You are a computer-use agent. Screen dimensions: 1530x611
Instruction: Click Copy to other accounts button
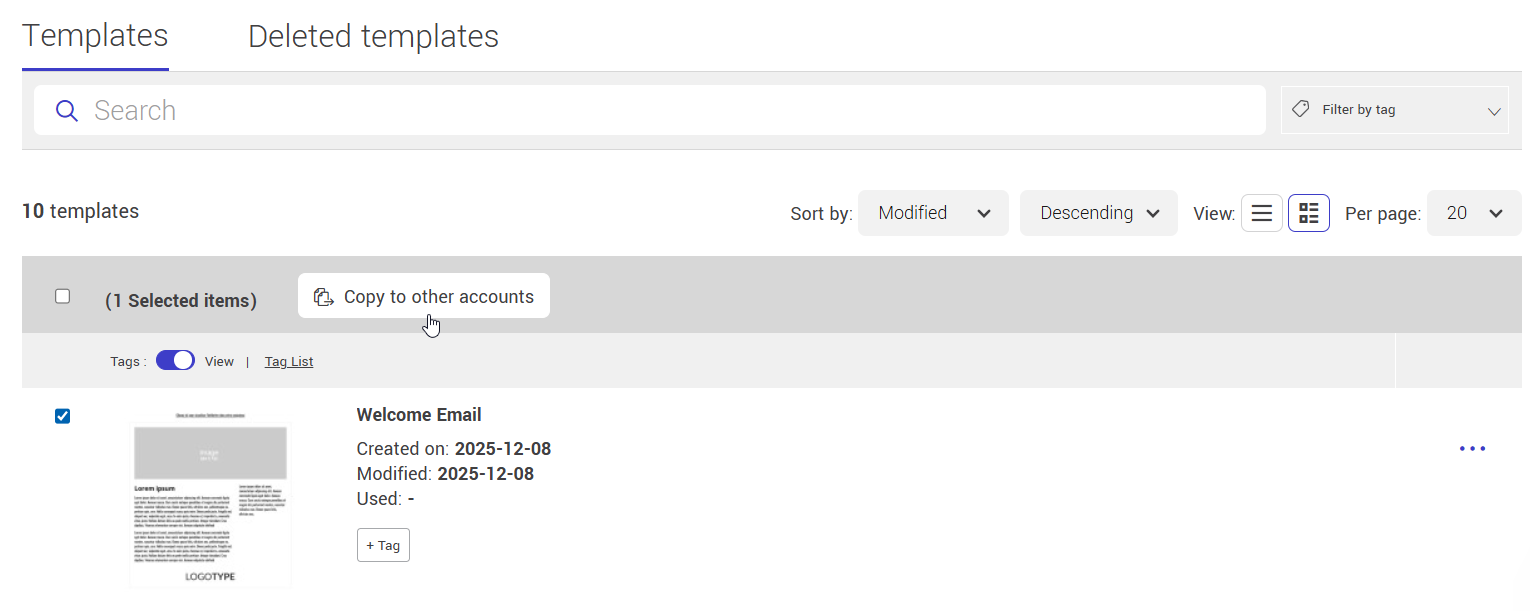pyautogui.click(x=424, y=297)
